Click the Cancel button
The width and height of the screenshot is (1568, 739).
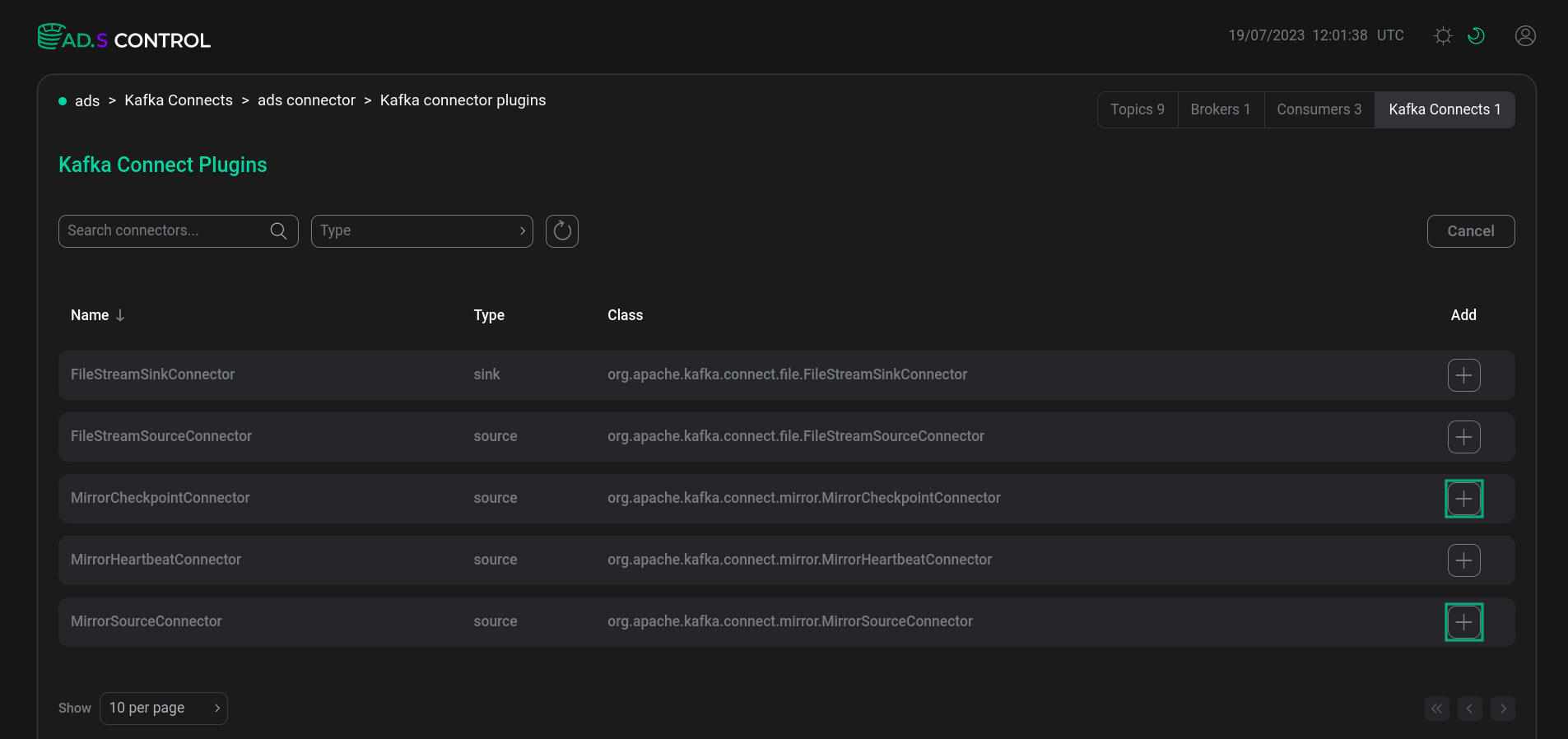tap(1471, 231)
